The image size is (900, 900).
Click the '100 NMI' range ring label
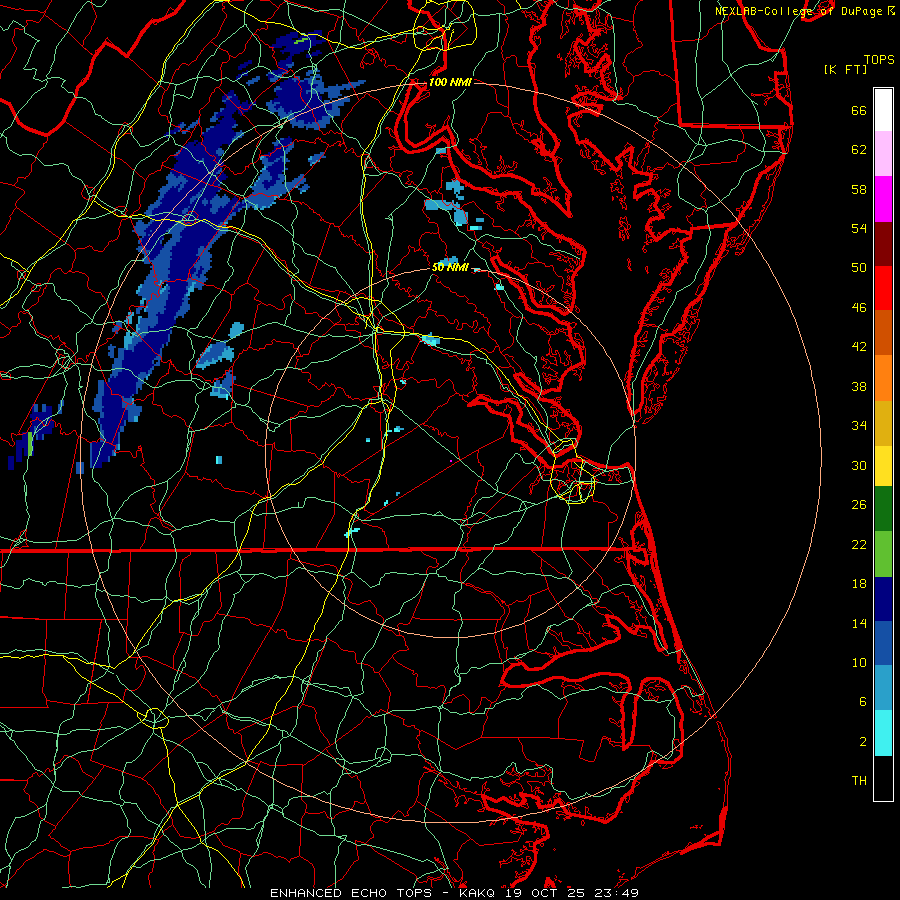450,82
